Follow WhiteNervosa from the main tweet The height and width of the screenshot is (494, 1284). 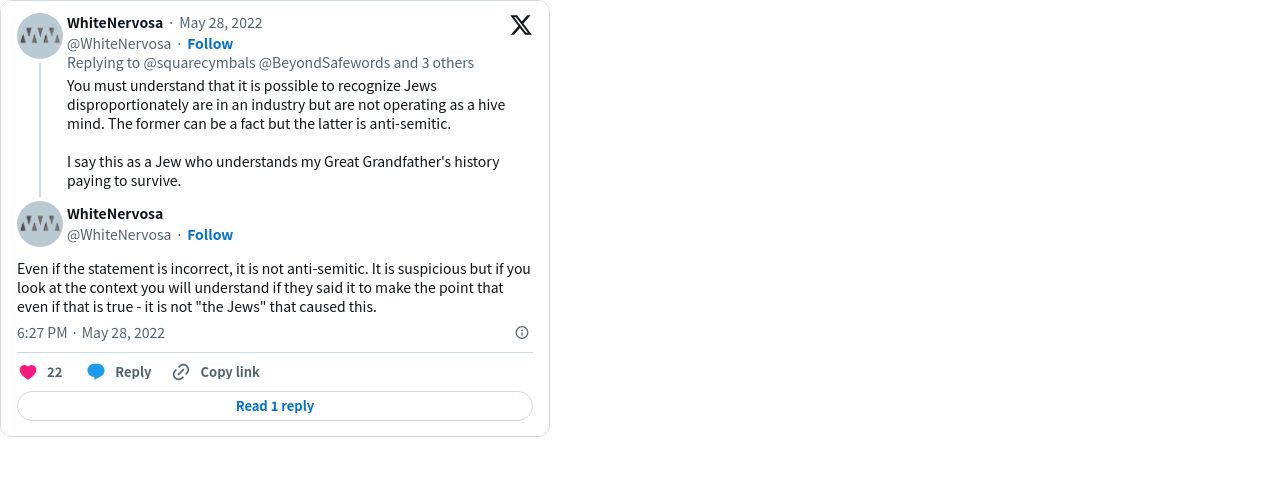[210, 235]
